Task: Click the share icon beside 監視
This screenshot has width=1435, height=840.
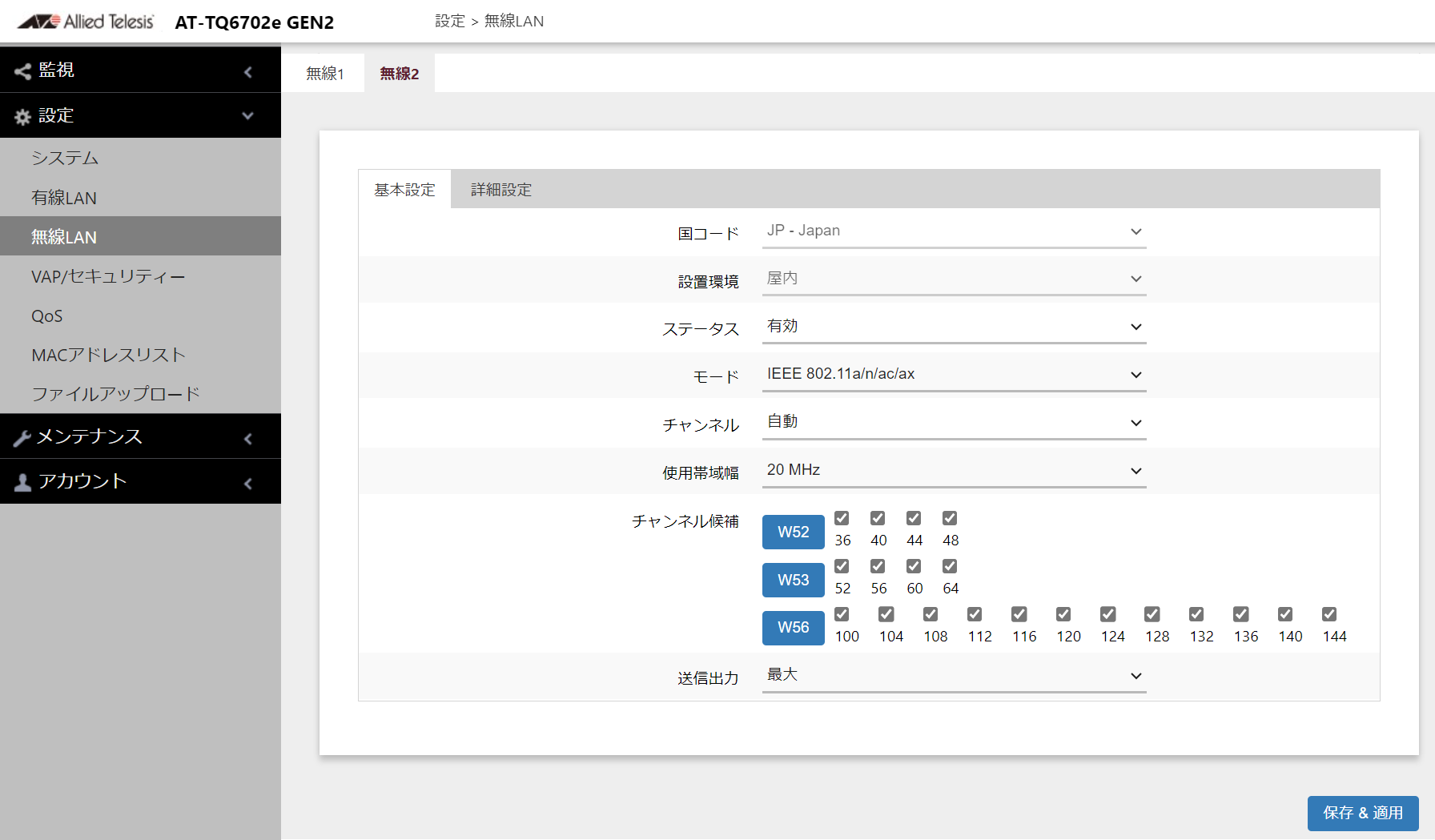Action: (22, 71)
